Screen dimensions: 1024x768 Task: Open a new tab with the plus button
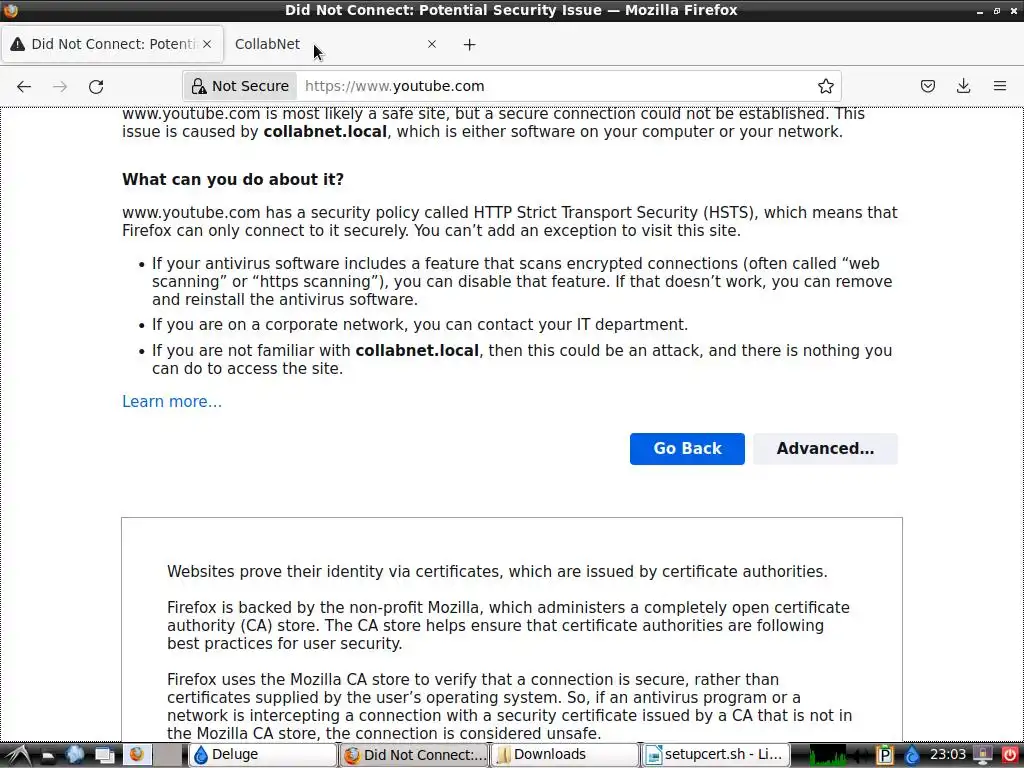click(x=470, y=44)
